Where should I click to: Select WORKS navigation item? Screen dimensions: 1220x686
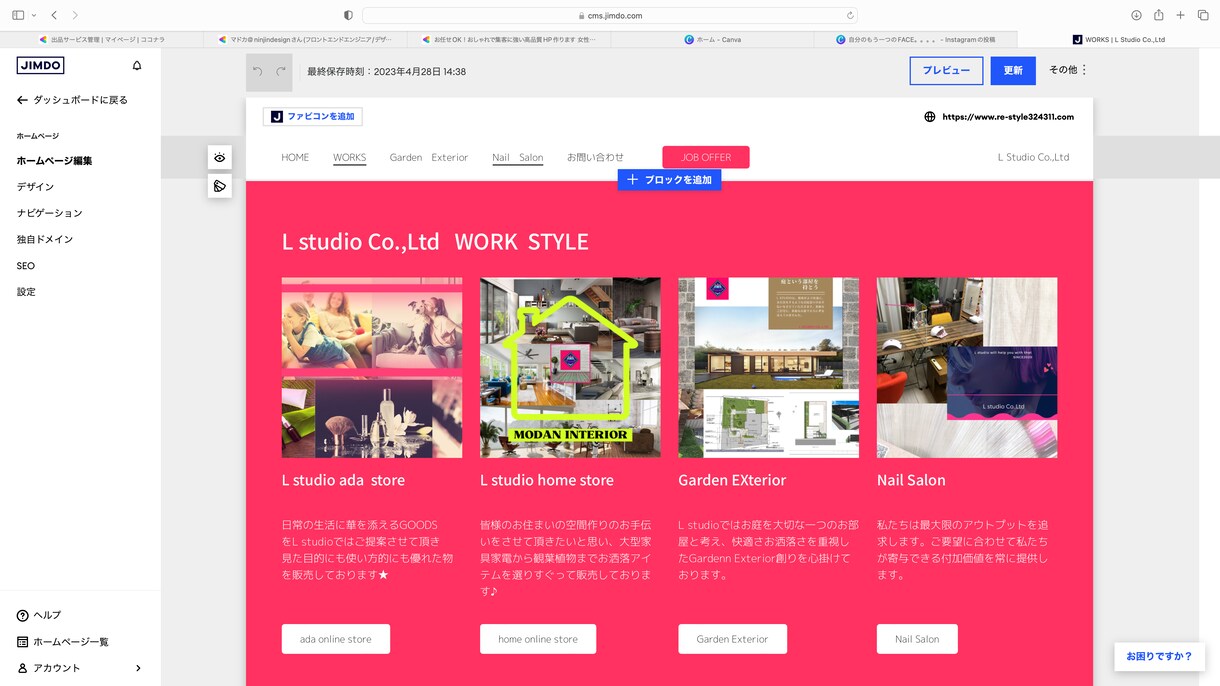(350, 157)
